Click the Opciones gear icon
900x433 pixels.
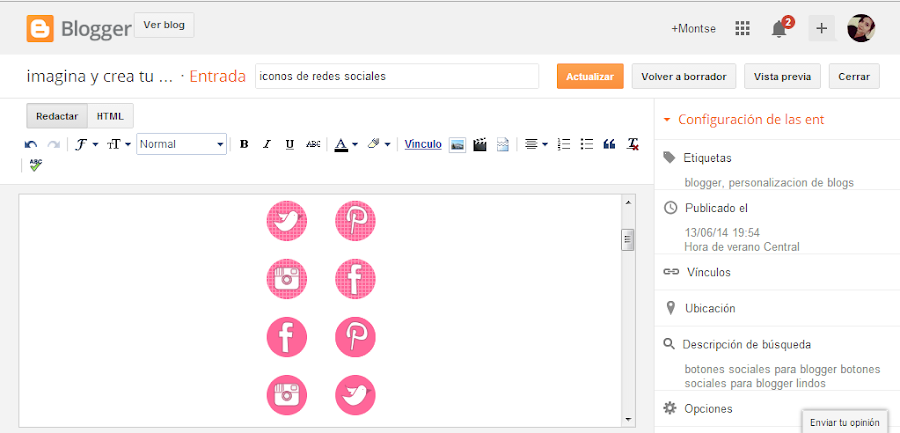pyautogui.click(x=669, y=408)
